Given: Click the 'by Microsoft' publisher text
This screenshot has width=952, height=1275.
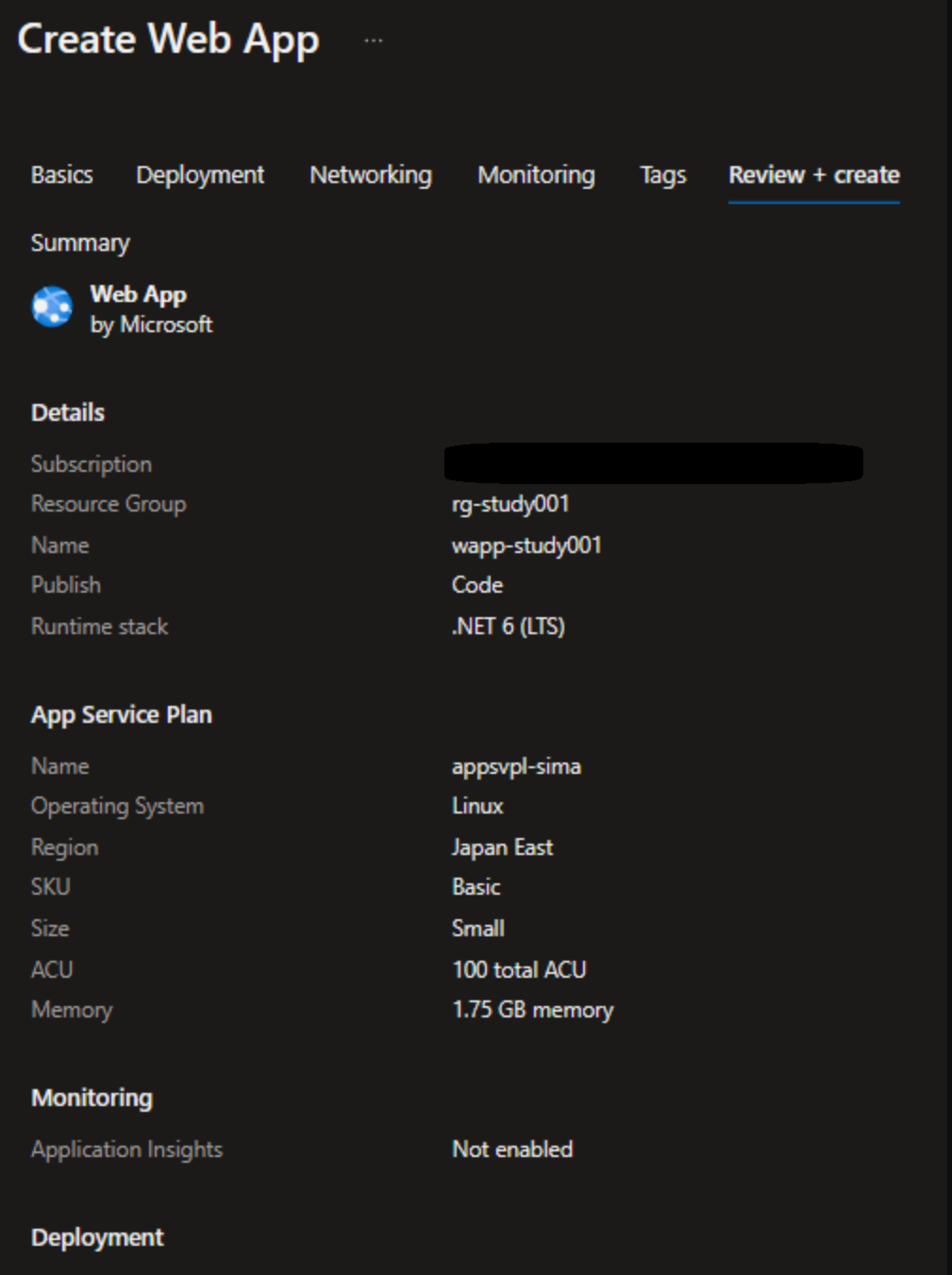Looking at the screenshot, I should pos(151,325).
